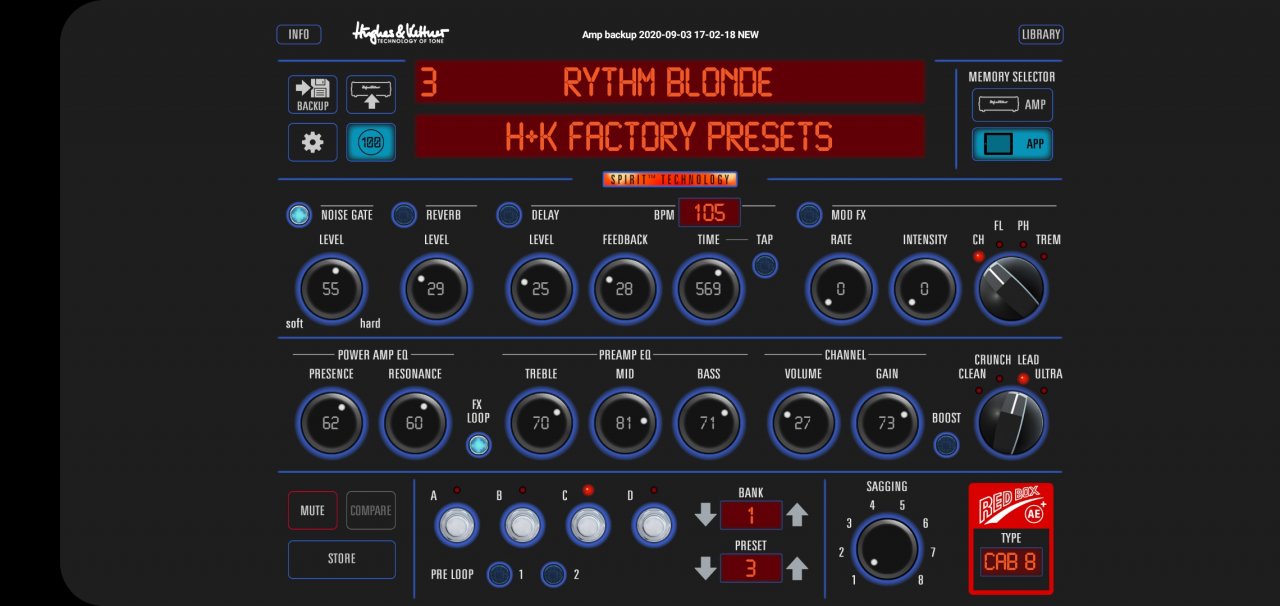The height and width of the screenshot is (606, 1280).
Task: Select the CLEAN channel label
Action: pyautogui.click(x=972, y=374)
